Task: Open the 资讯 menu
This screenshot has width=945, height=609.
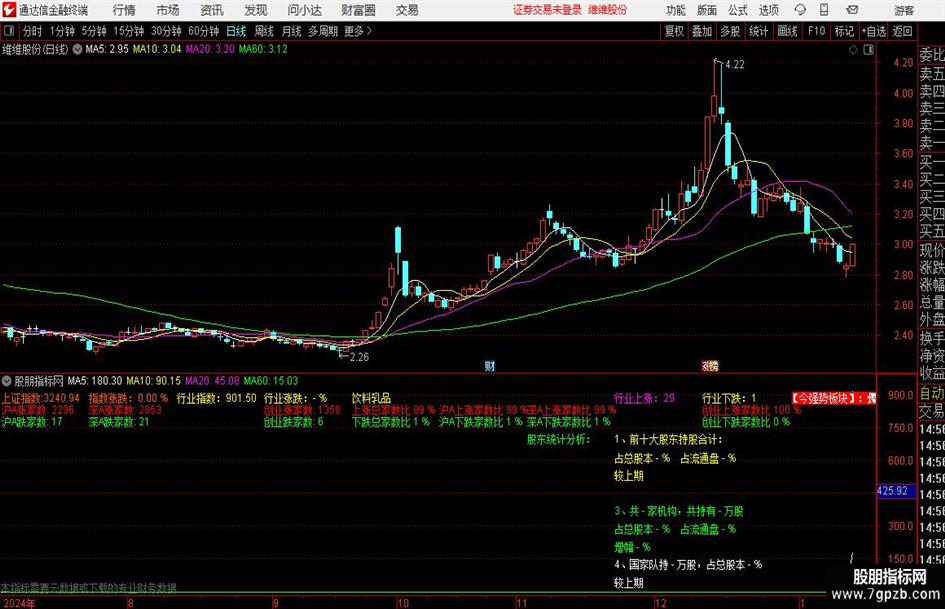Action: click(x=212, y=10)
